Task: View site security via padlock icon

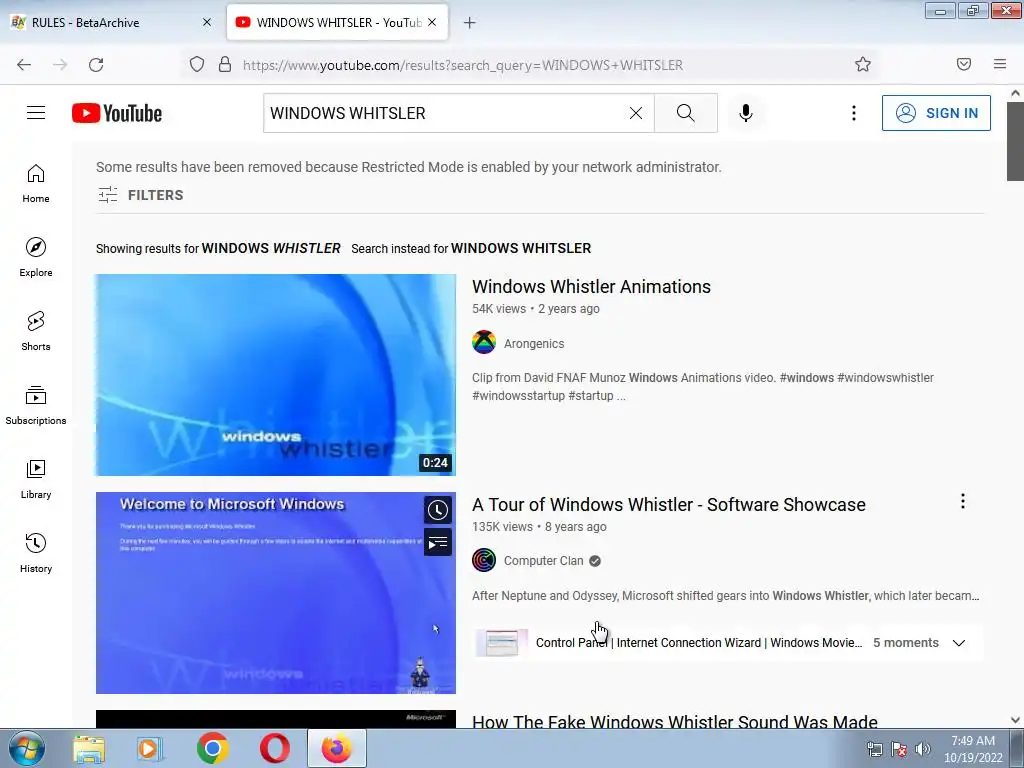Action: click(225, 65)
